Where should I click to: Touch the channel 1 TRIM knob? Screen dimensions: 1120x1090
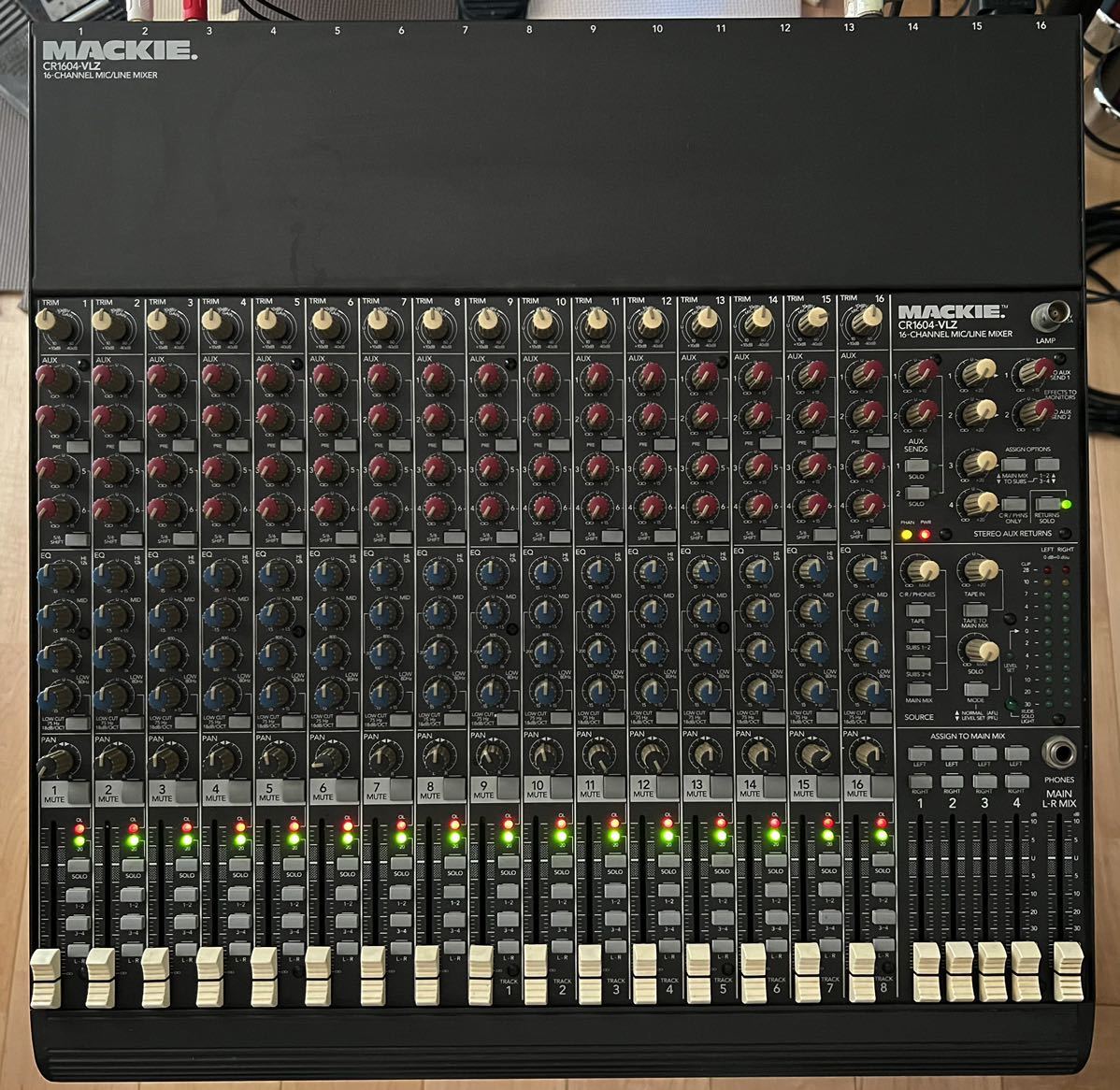tap(54, 325)
